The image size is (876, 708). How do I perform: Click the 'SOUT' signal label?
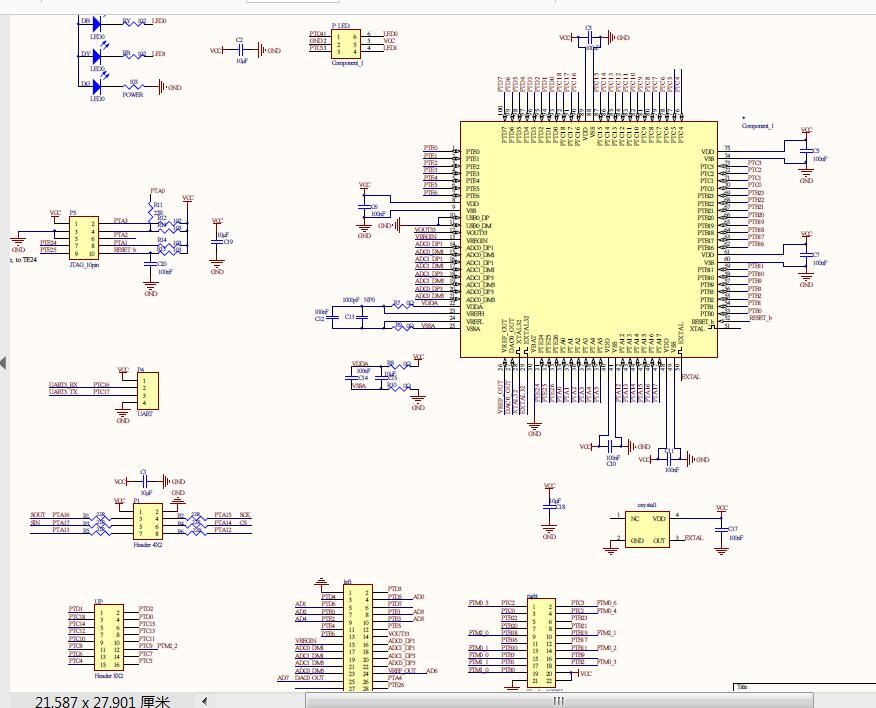coord(38,515)
